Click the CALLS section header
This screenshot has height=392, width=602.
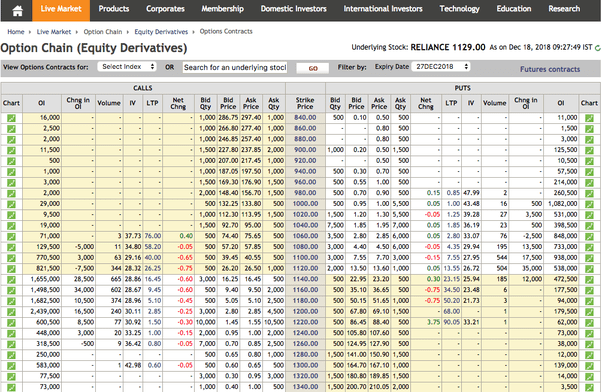click(143, 88)
